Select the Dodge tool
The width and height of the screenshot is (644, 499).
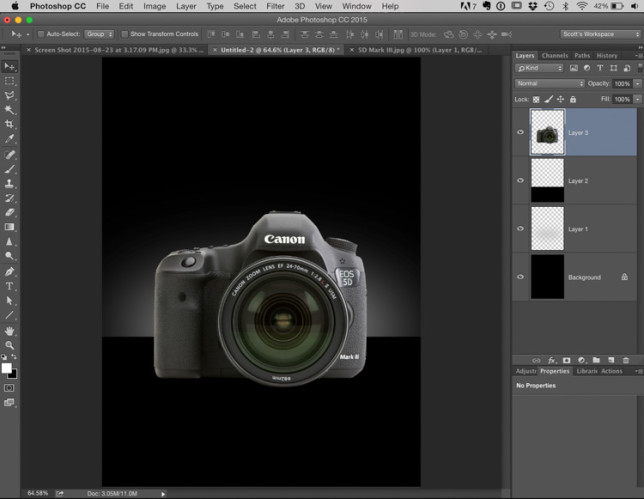(9, 256)
